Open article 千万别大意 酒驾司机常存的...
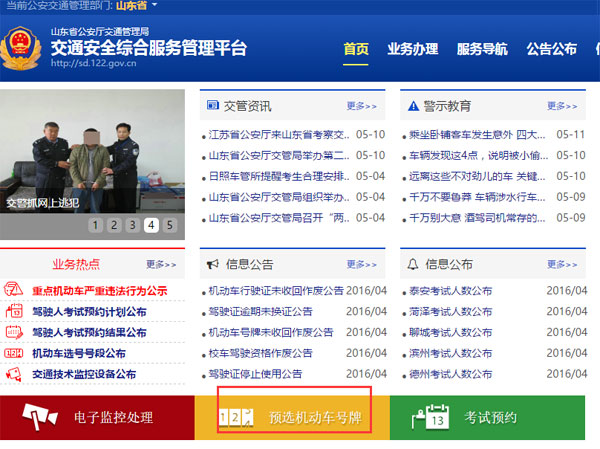 point(478,218)
